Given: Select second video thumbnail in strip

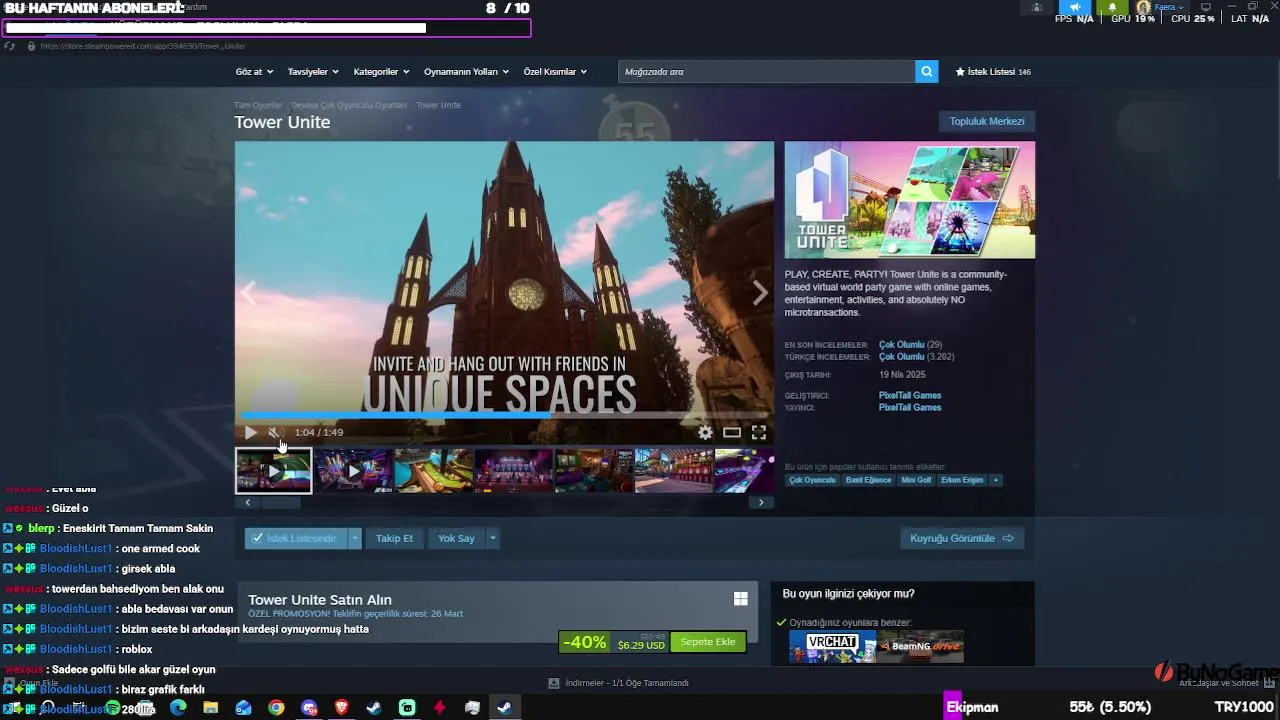Looking at the screenshot, I should pyautogui.click(x=353, y=470).
